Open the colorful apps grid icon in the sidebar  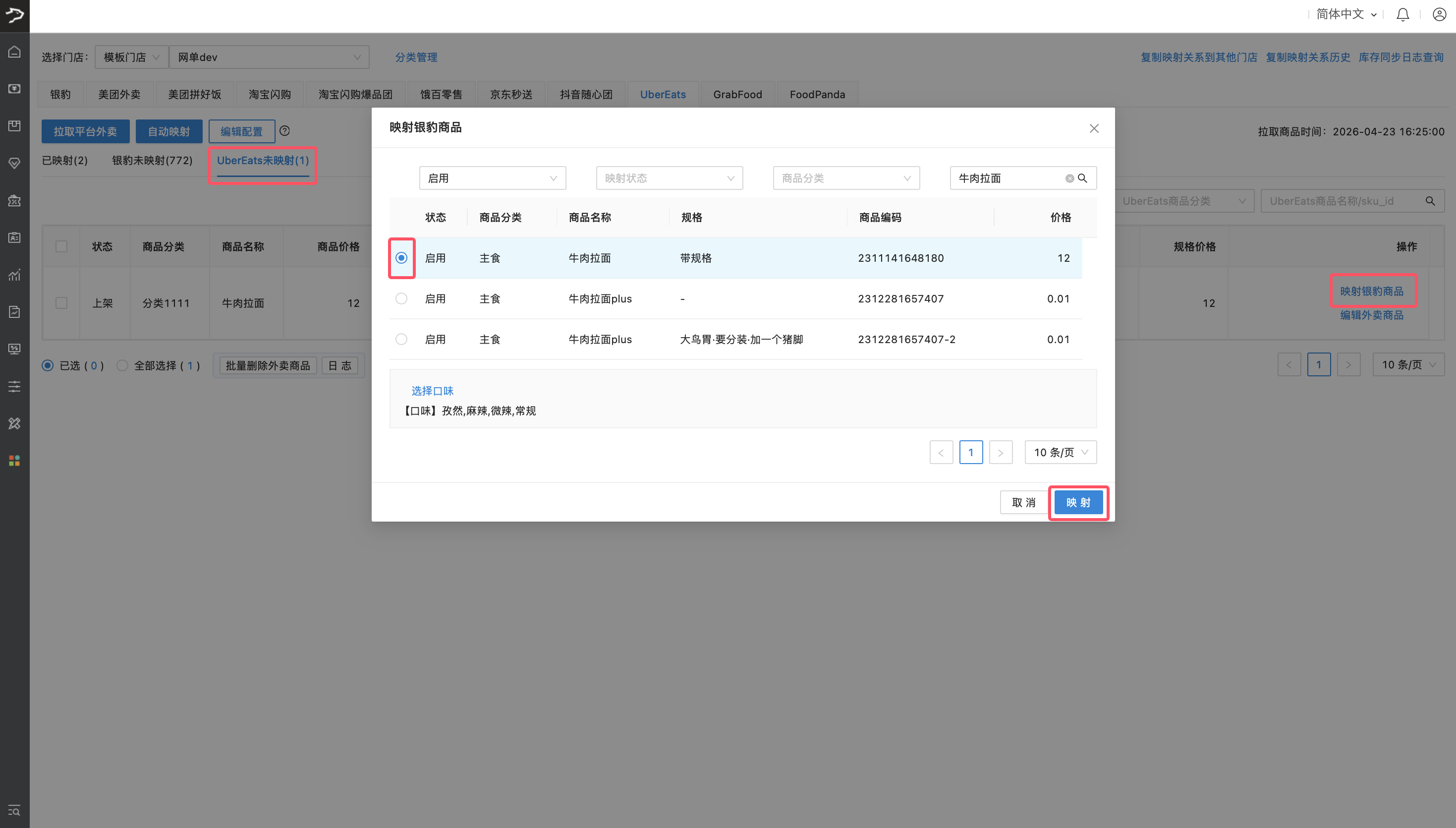[x=15, y=460]
